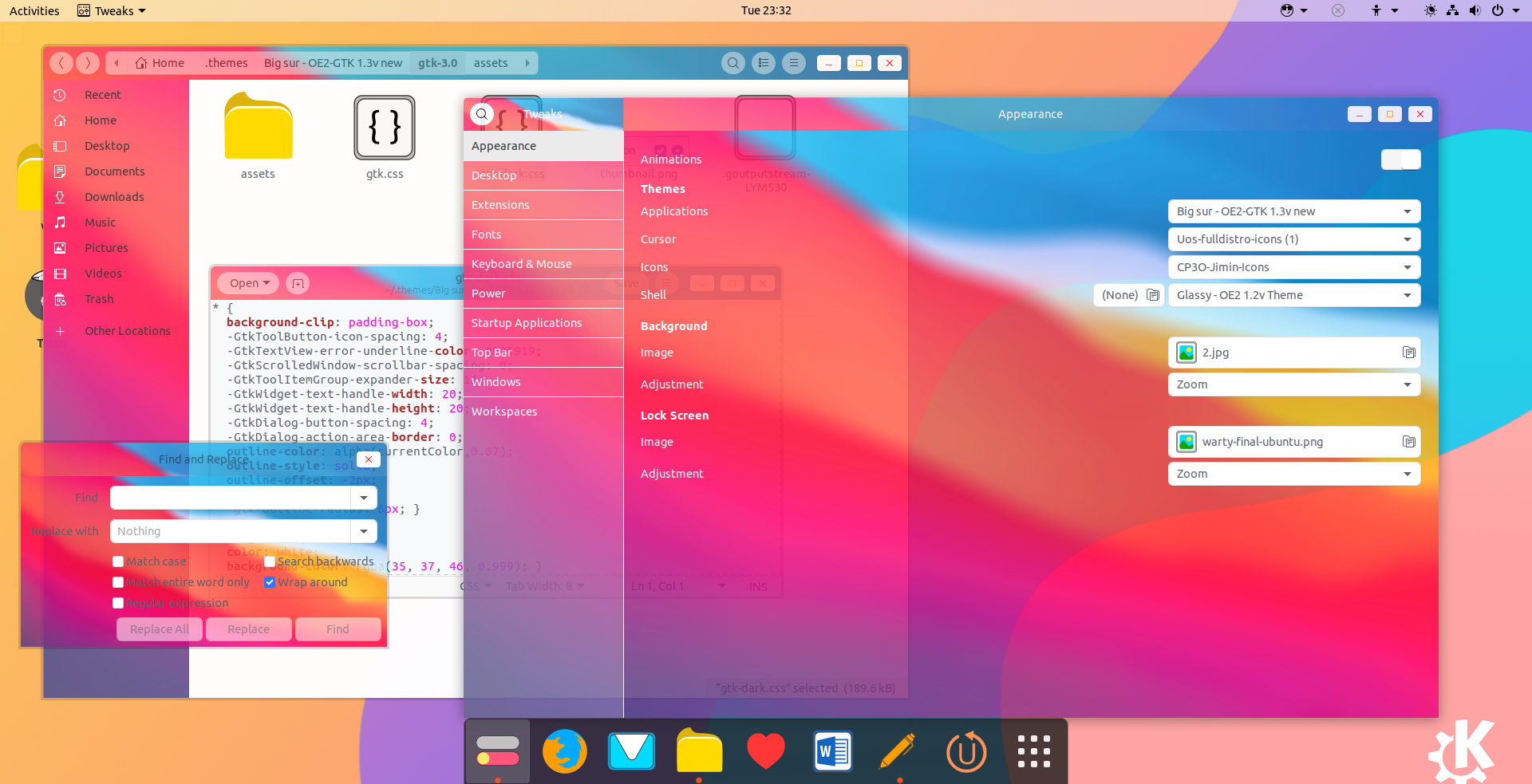
Task: Open the Fonts section in Tweaks
Action: coord(543,234)
